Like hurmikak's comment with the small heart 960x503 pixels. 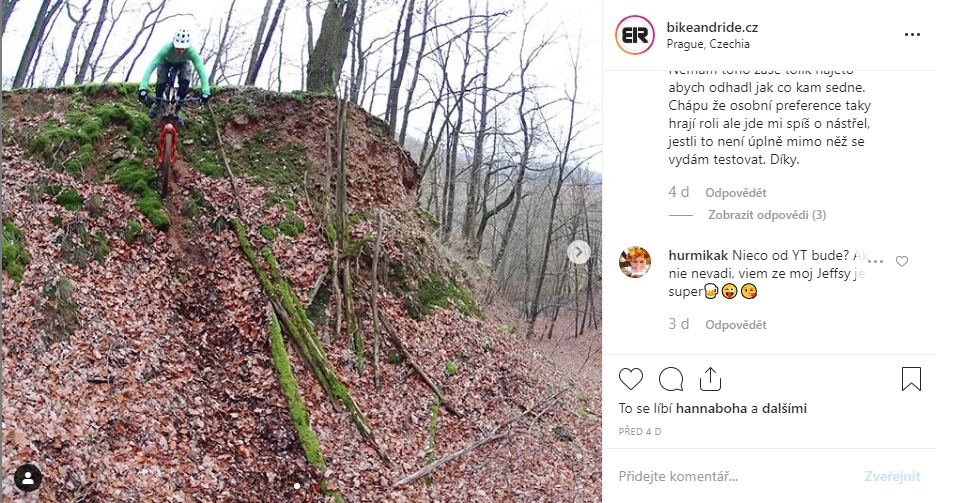(902, 261)
